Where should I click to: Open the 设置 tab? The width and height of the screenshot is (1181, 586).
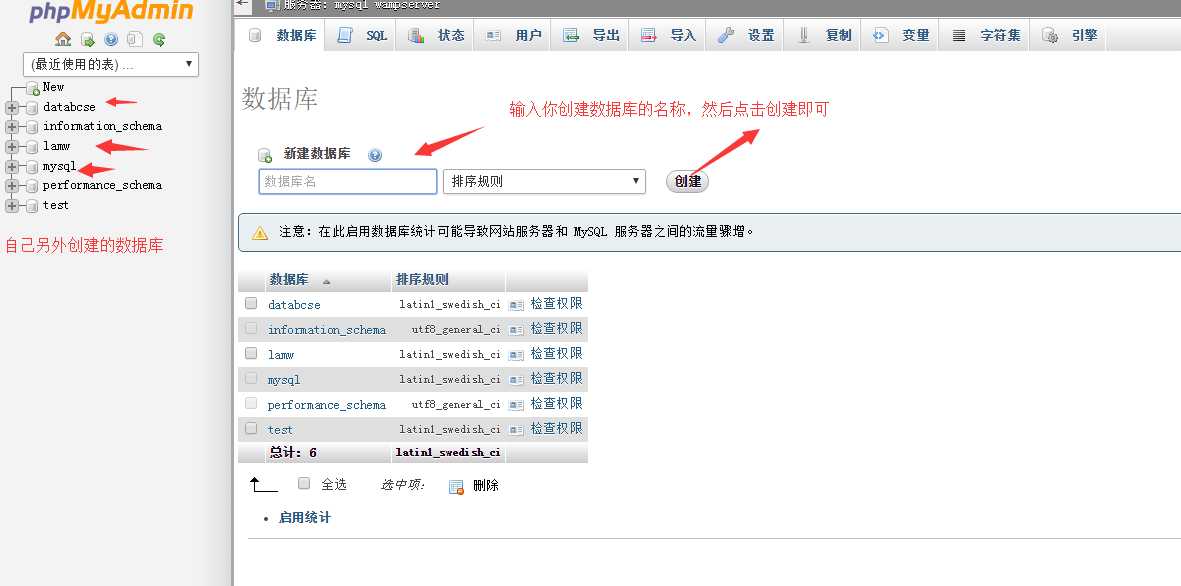746,35
